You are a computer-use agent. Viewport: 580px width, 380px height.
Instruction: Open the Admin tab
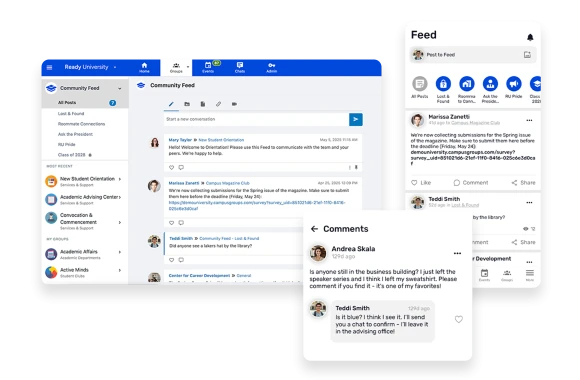[x=272, y=67]
